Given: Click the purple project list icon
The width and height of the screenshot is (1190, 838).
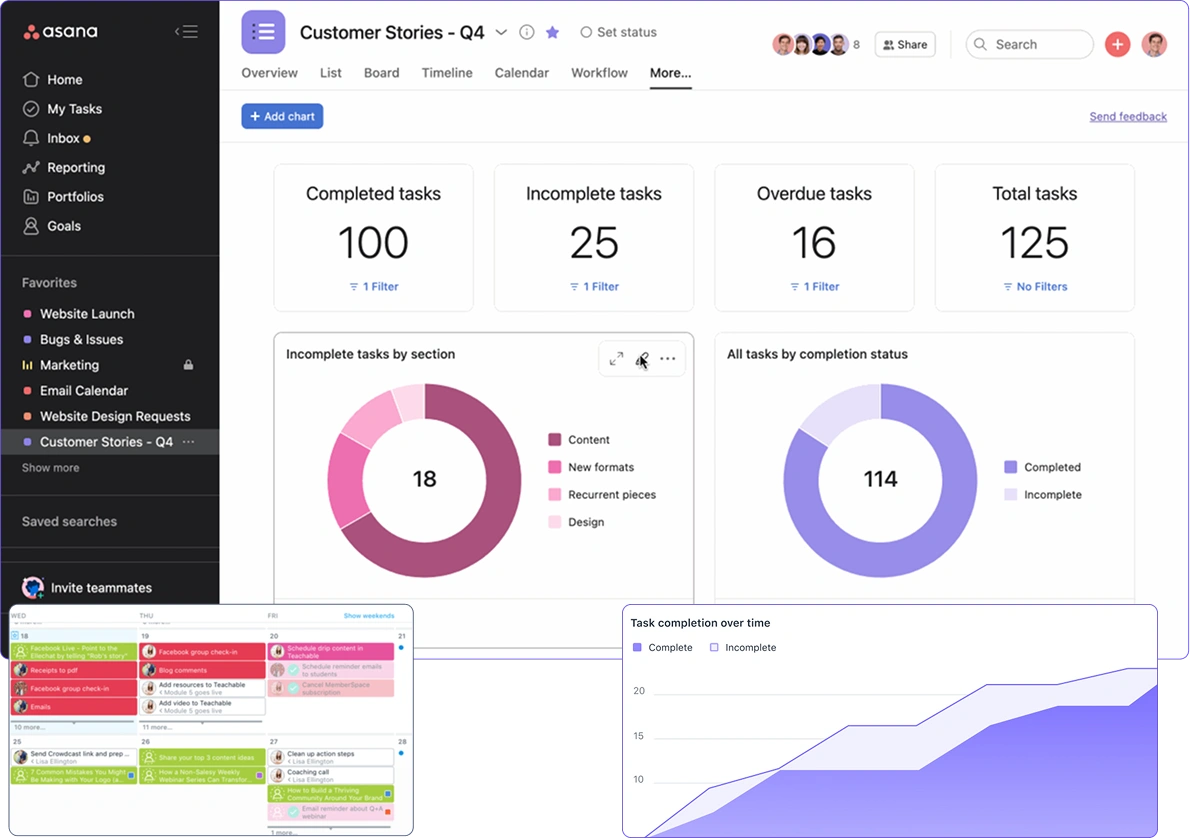Looking at the screenshot, I should (263, 32).
